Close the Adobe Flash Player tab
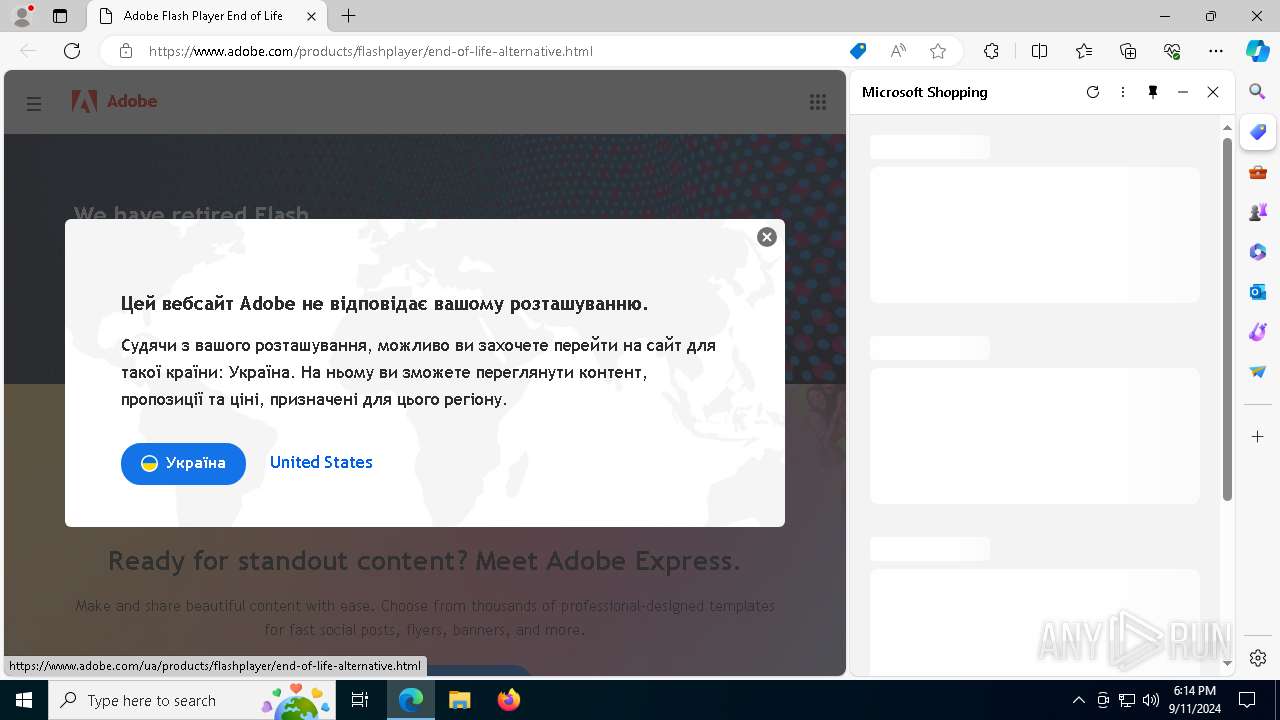The height and width of the screenshot is (720, 1280). pyautogui.click(x=311, y=16)
